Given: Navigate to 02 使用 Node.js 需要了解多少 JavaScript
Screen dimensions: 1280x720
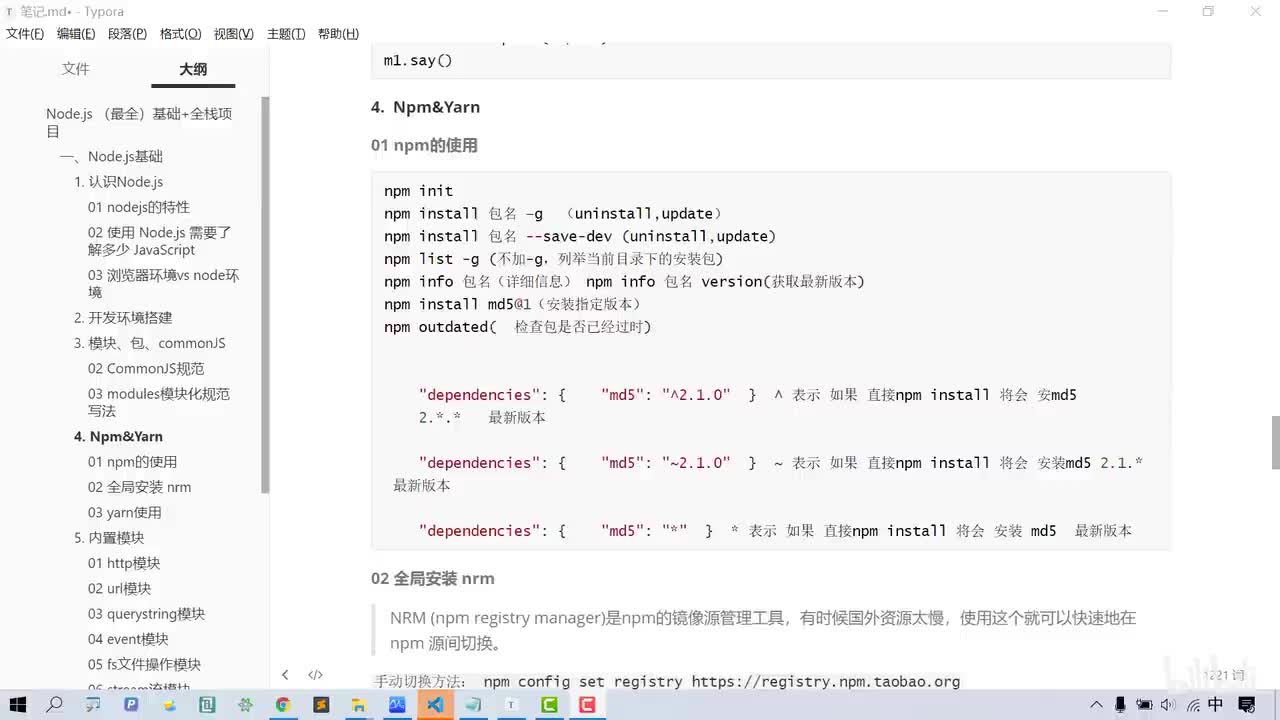Looking at the screenshot, I should point(160,241).
